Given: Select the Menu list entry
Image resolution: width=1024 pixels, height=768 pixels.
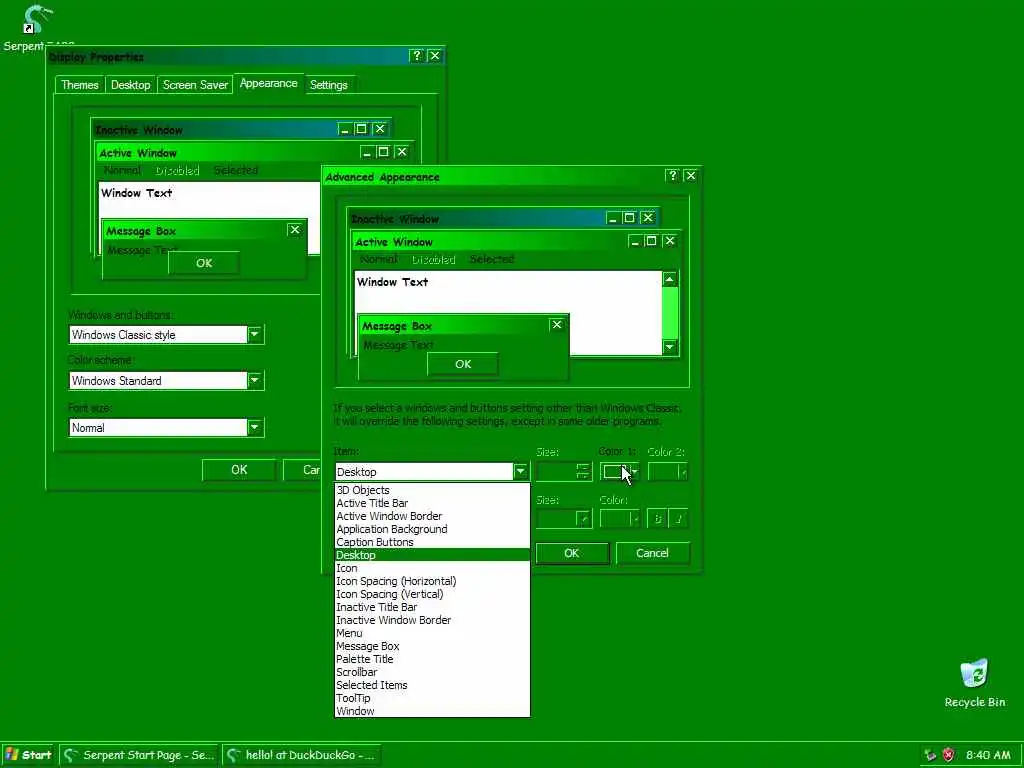Looking at the screenshot, I should tap(432, 633).
